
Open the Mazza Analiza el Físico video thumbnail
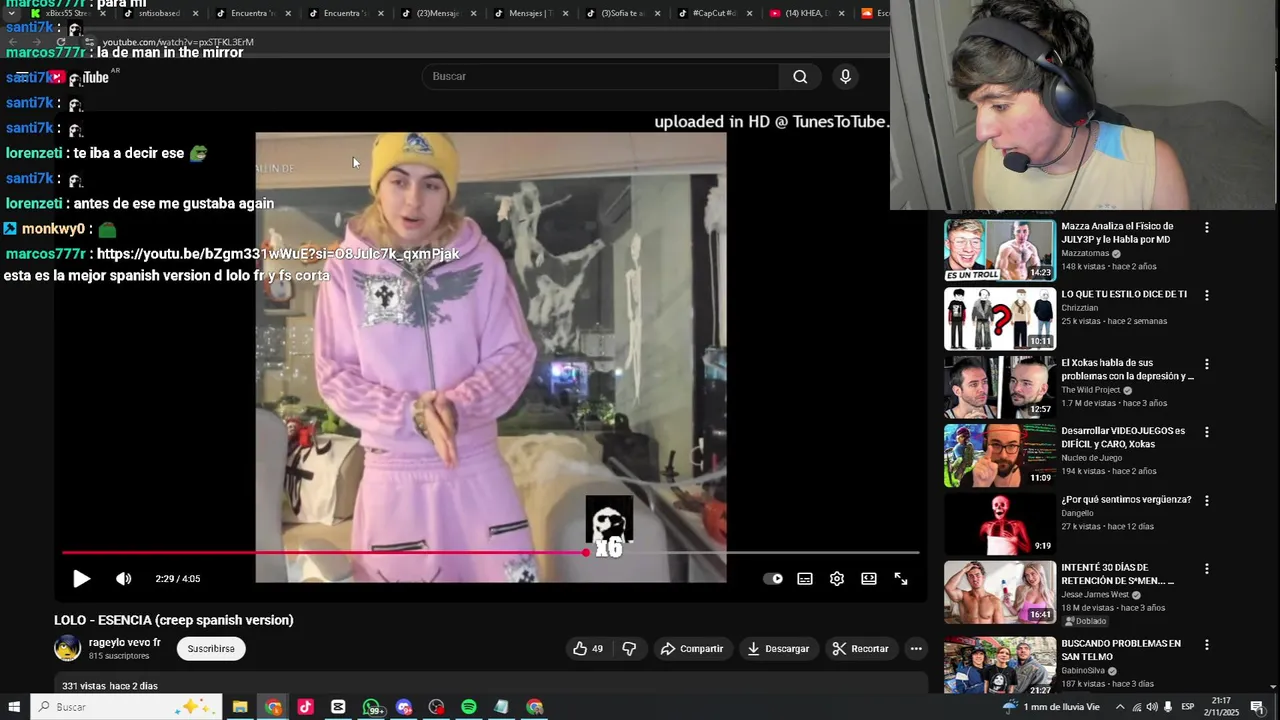[1000, 250]
